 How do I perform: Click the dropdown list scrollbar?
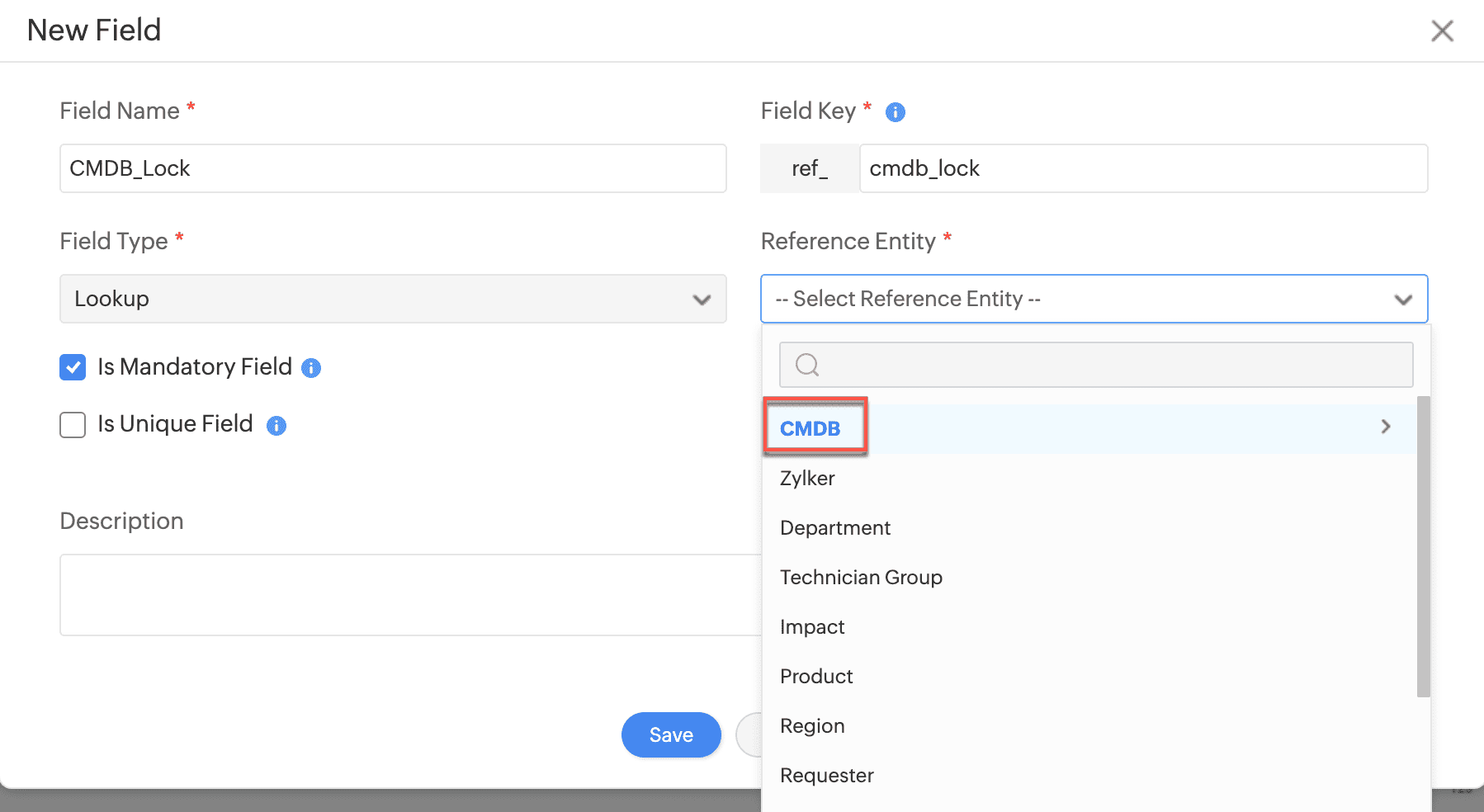(x=1423, y=545)
